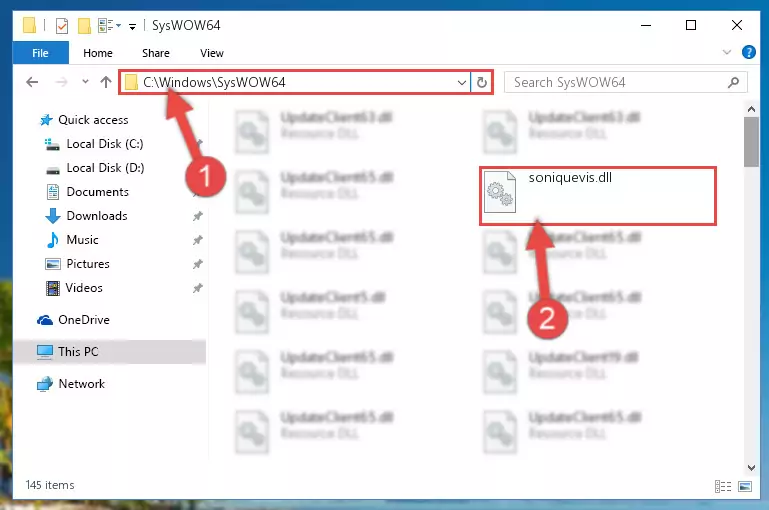769x510 pixels.
Task: Open the View ribbon tab
Action: (x=212, y=53)
